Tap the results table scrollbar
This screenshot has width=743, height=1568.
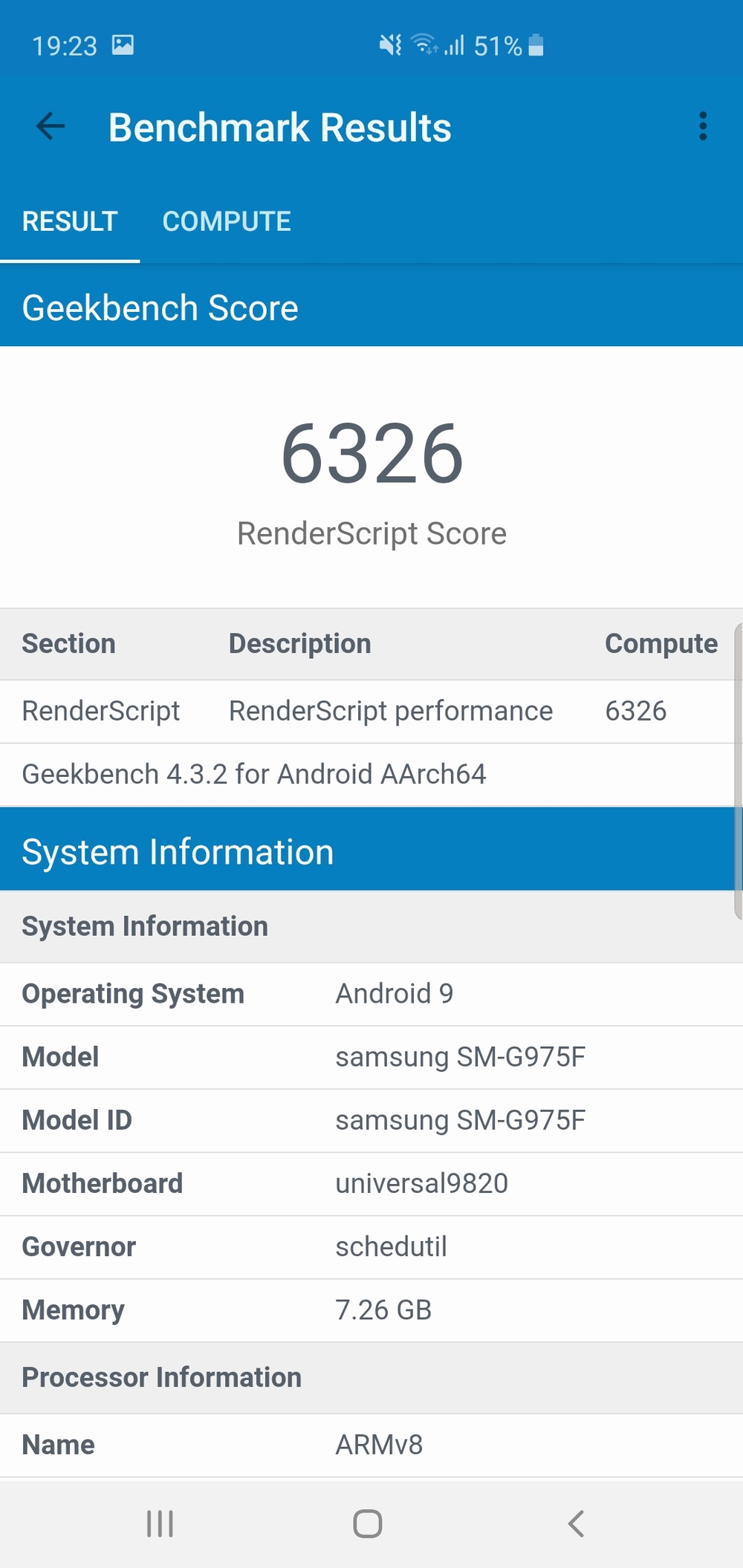coord(738,772)
